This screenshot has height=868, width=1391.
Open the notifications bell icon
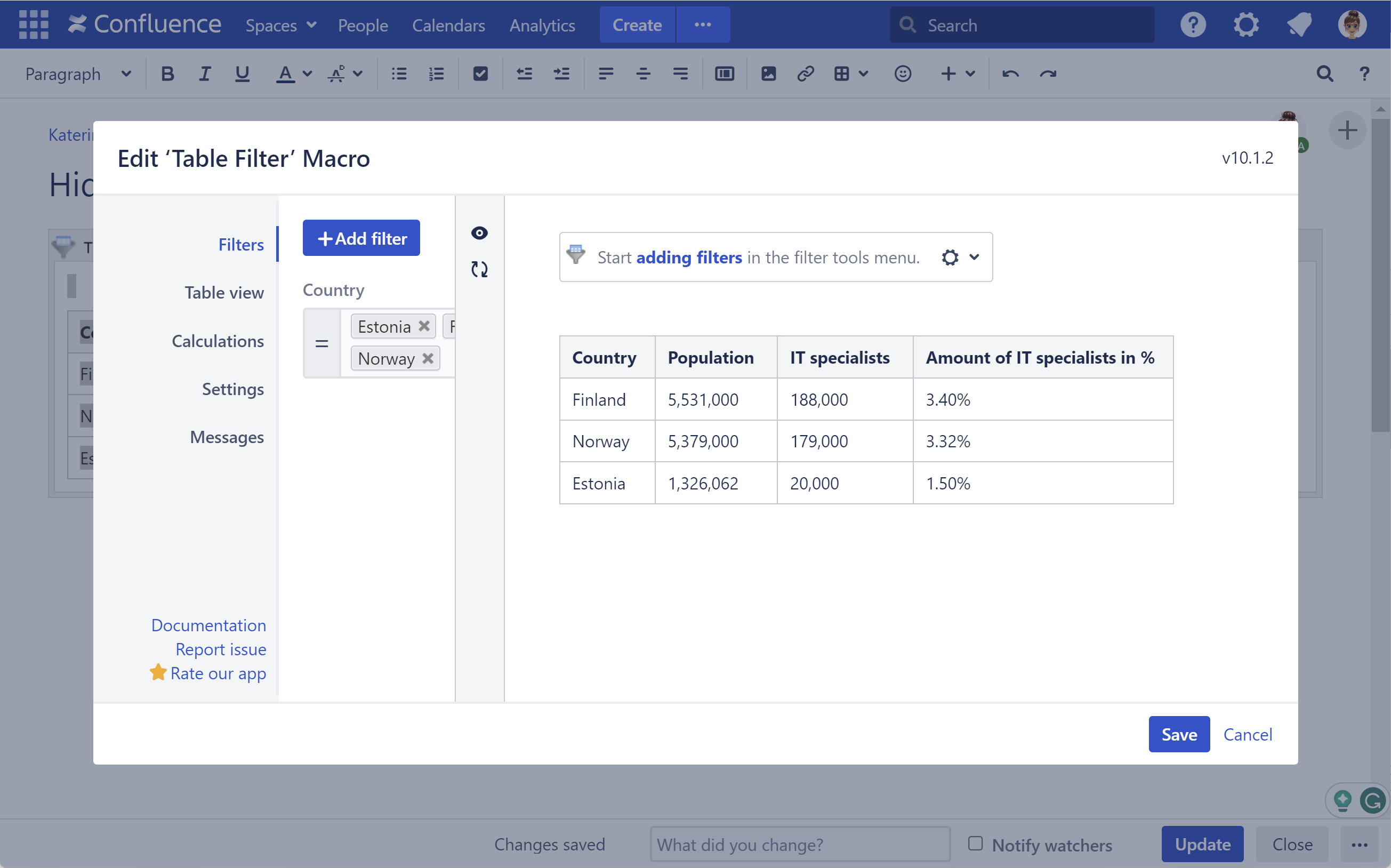click(1299, 25)
